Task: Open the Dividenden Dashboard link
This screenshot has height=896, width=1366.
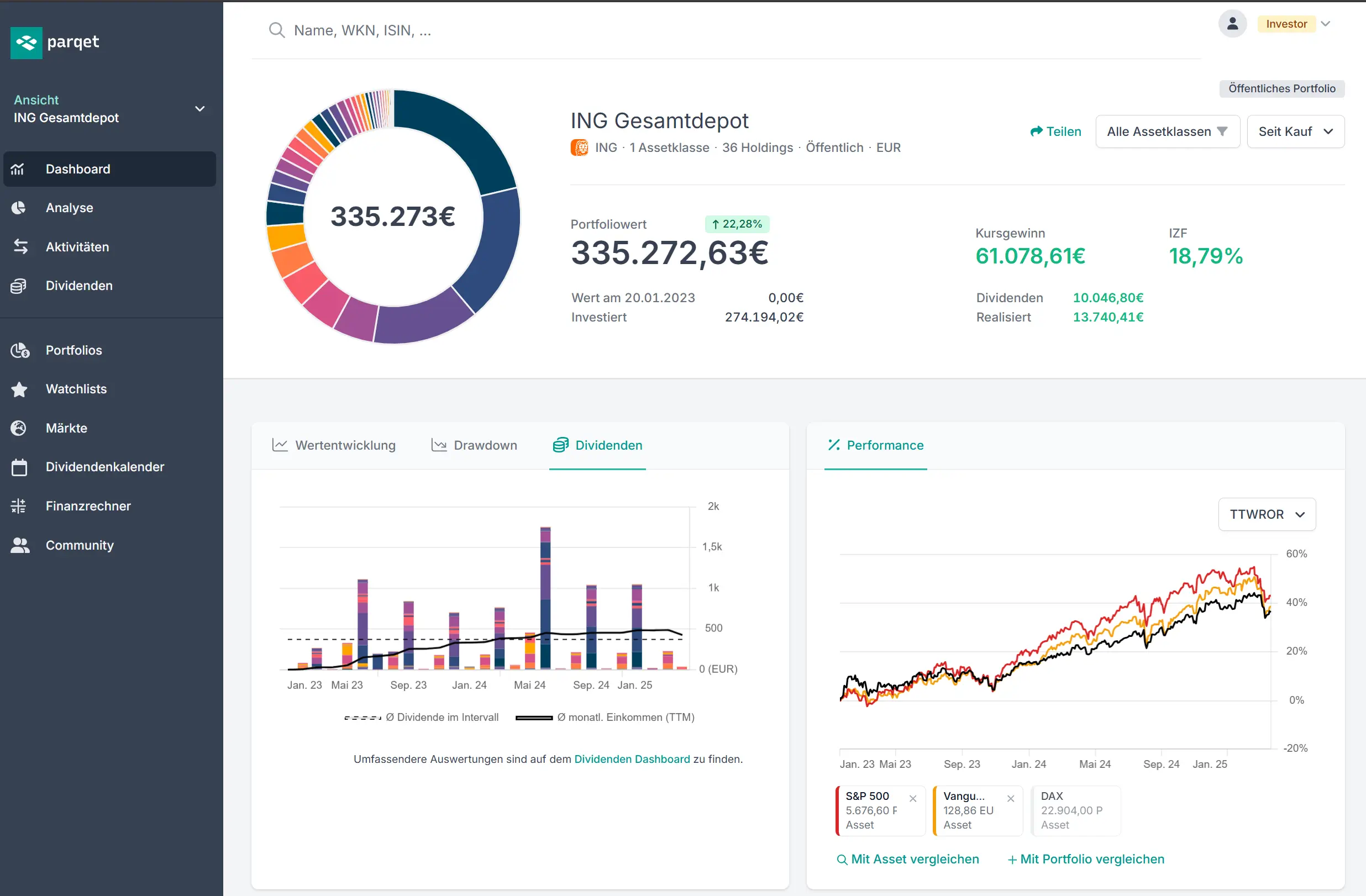Action: 632,759
